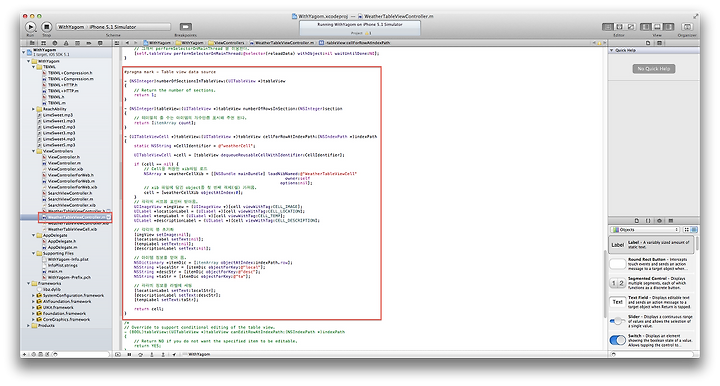Image resolution: width=720 pixels, height=386 pixels.
Task: Select the Segmented Control object
Action: [x=652, y=283]
